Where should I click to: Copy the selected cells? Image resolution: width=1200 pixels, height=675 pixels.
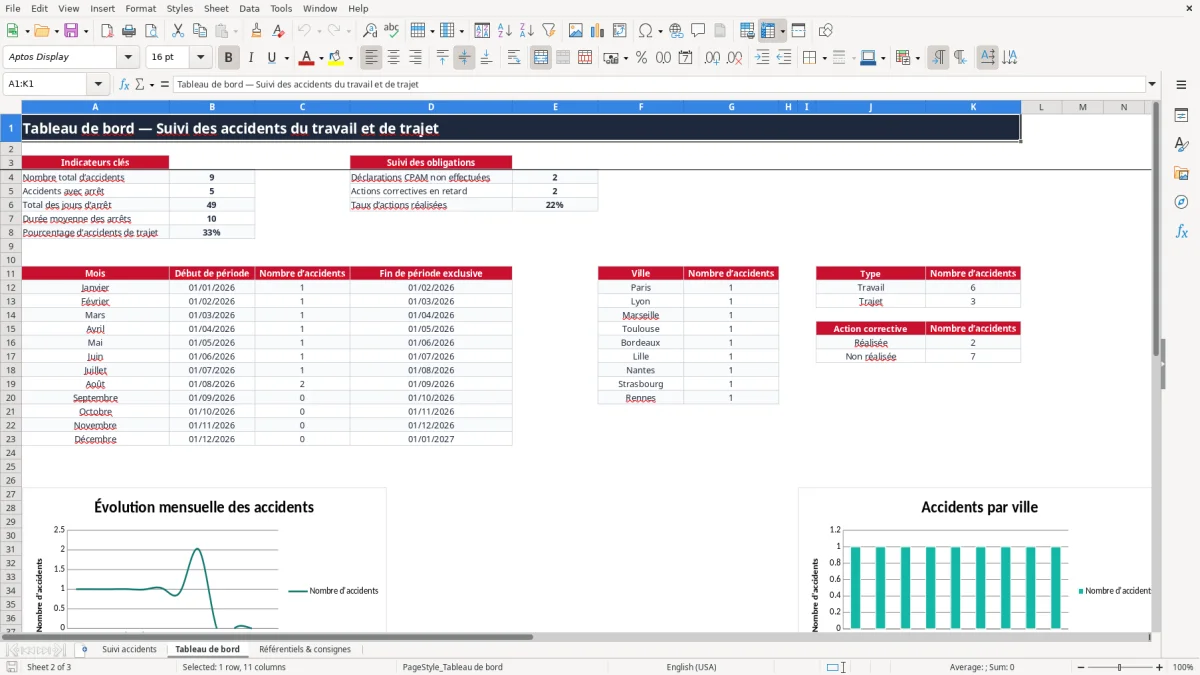(199, 31)
